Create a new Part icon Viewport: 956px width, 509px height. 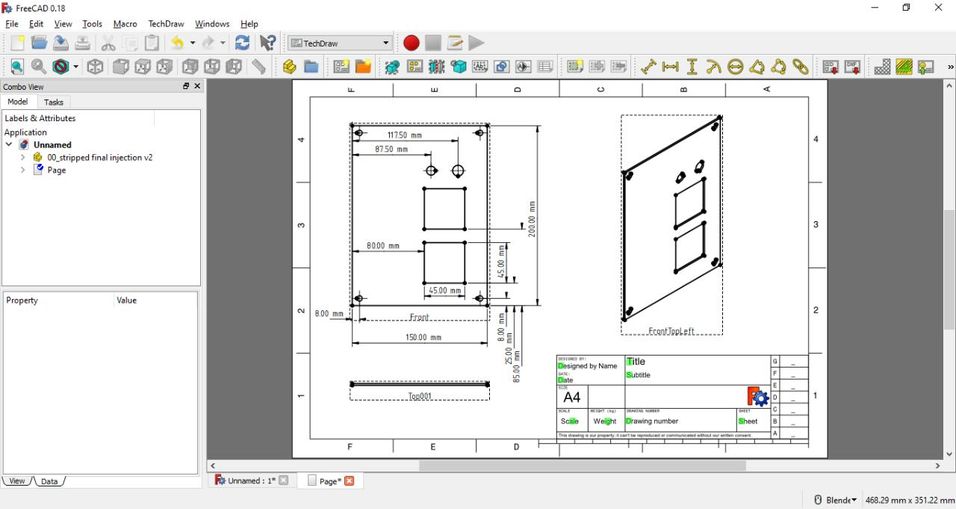pyautogui.click(x=290, y=66)
